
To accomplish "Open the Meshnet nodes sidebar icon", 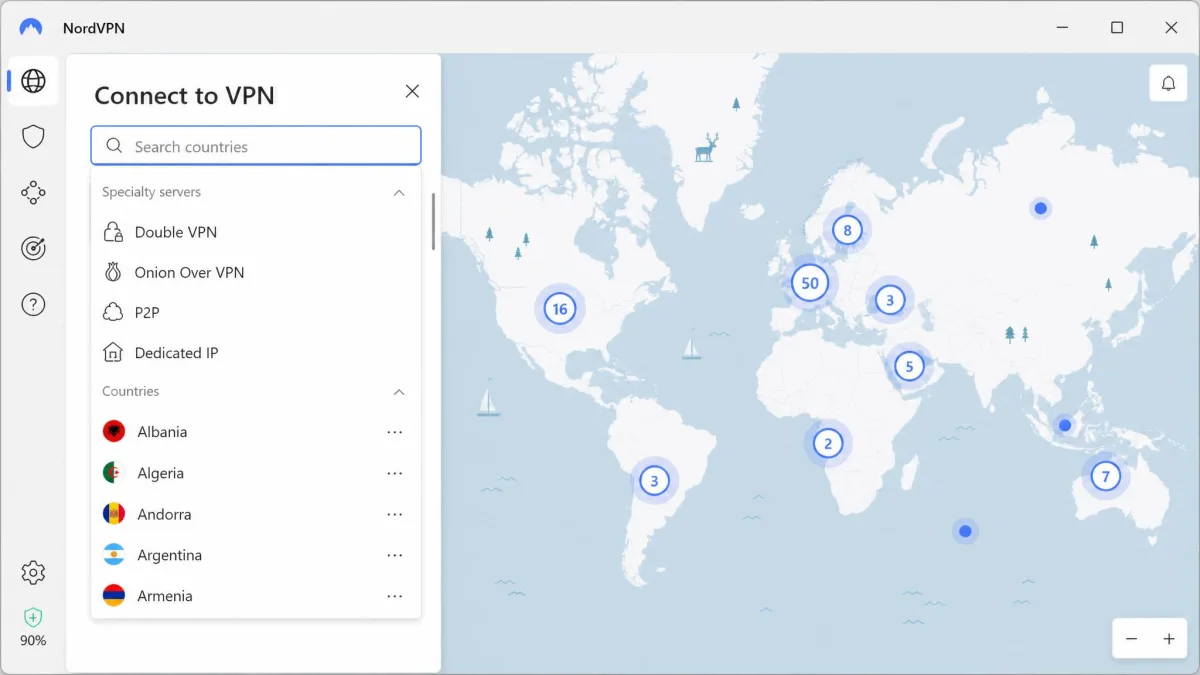I will [x=33, y=192].
